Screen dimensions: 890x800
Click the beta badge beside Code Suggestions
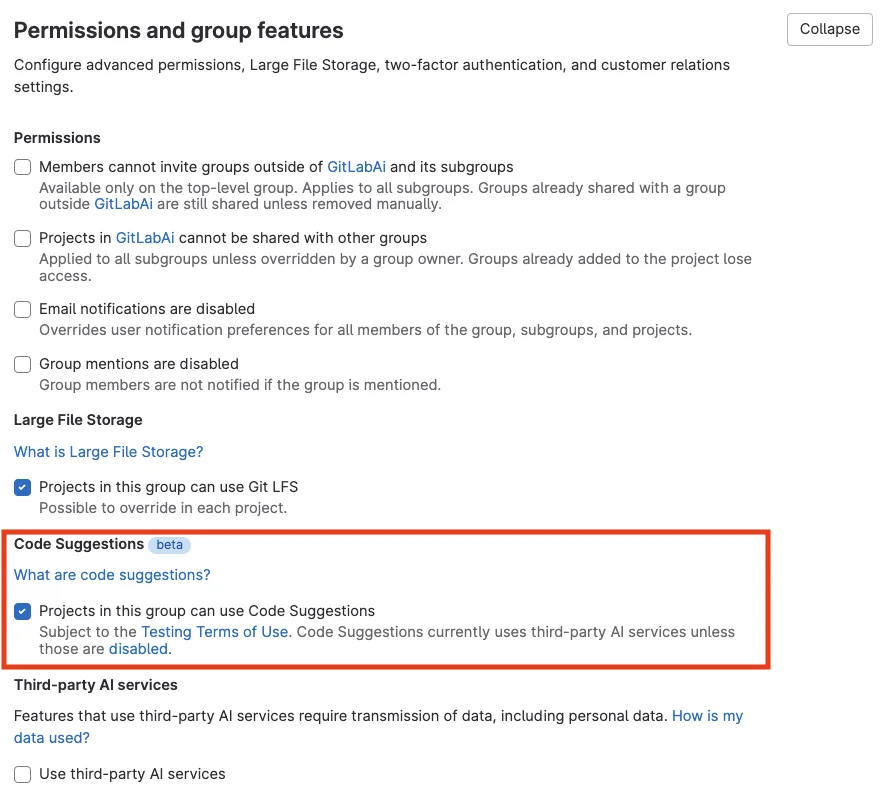[x=169, y=545]
